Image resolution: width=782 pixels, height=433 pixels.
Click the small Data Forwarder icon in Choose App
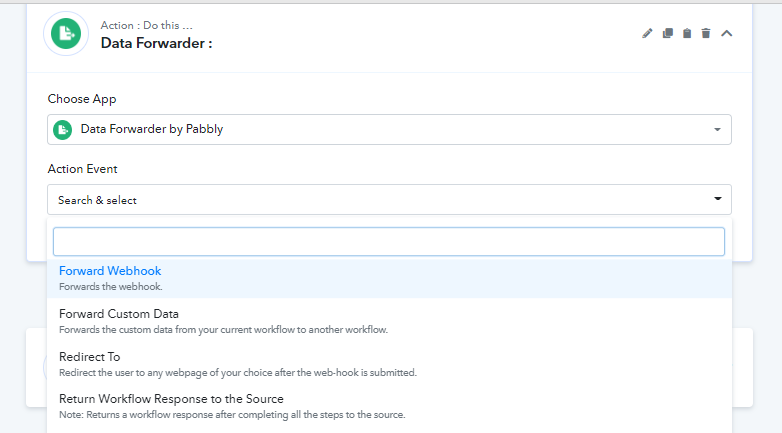[63, 130]
